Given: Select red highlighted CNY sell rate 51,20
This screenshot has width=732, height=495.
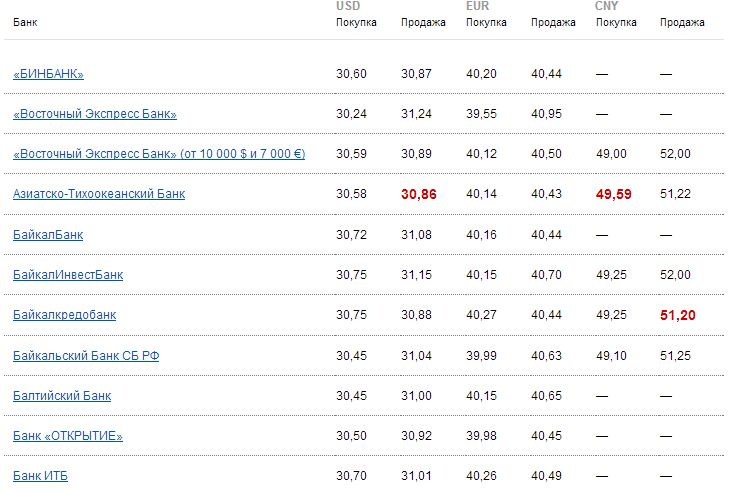Looking at the screenshot, I should pyautogui.click(x=678, y=315).
